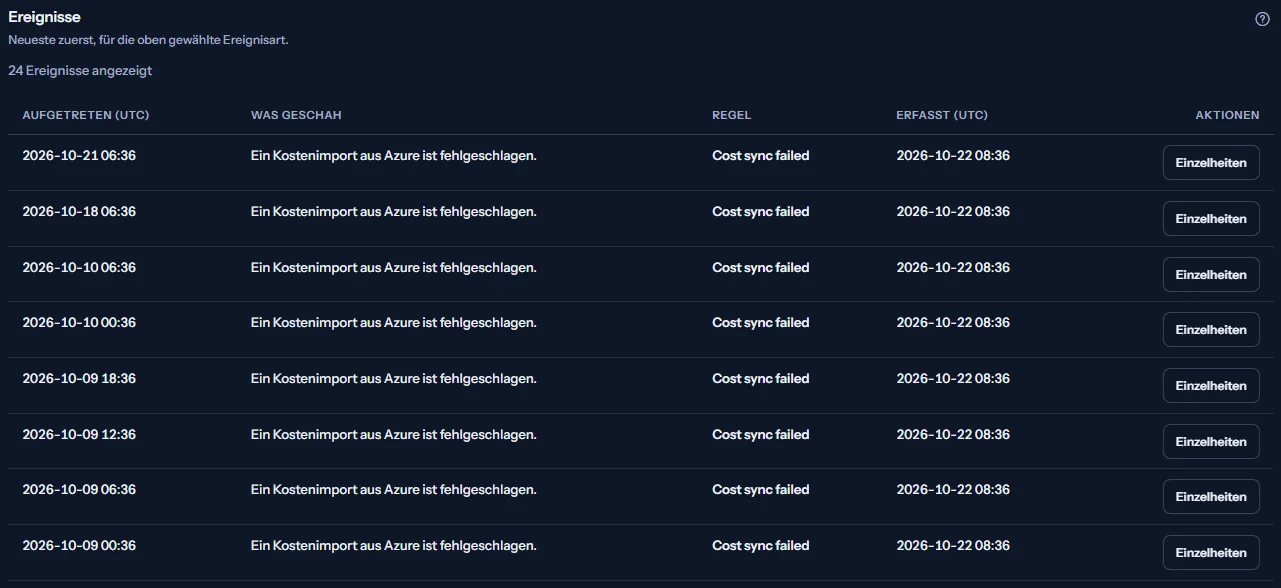Click Cost sync failed rule in first row
The width and height of the screenshot is (1281, 588).
[x=761, y=156]
